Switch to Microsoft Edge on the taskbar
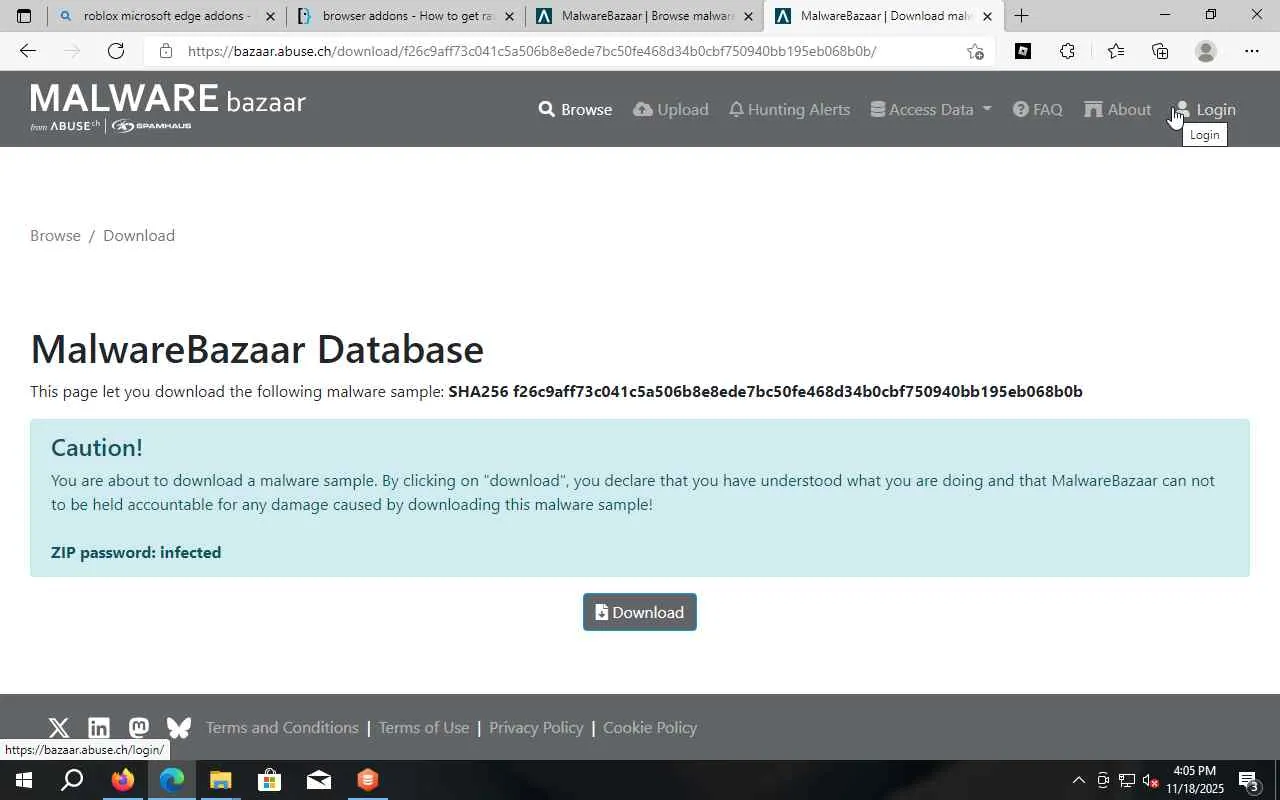The height and width of the screenshot is (800, 1280). click(x=171, y=780)
